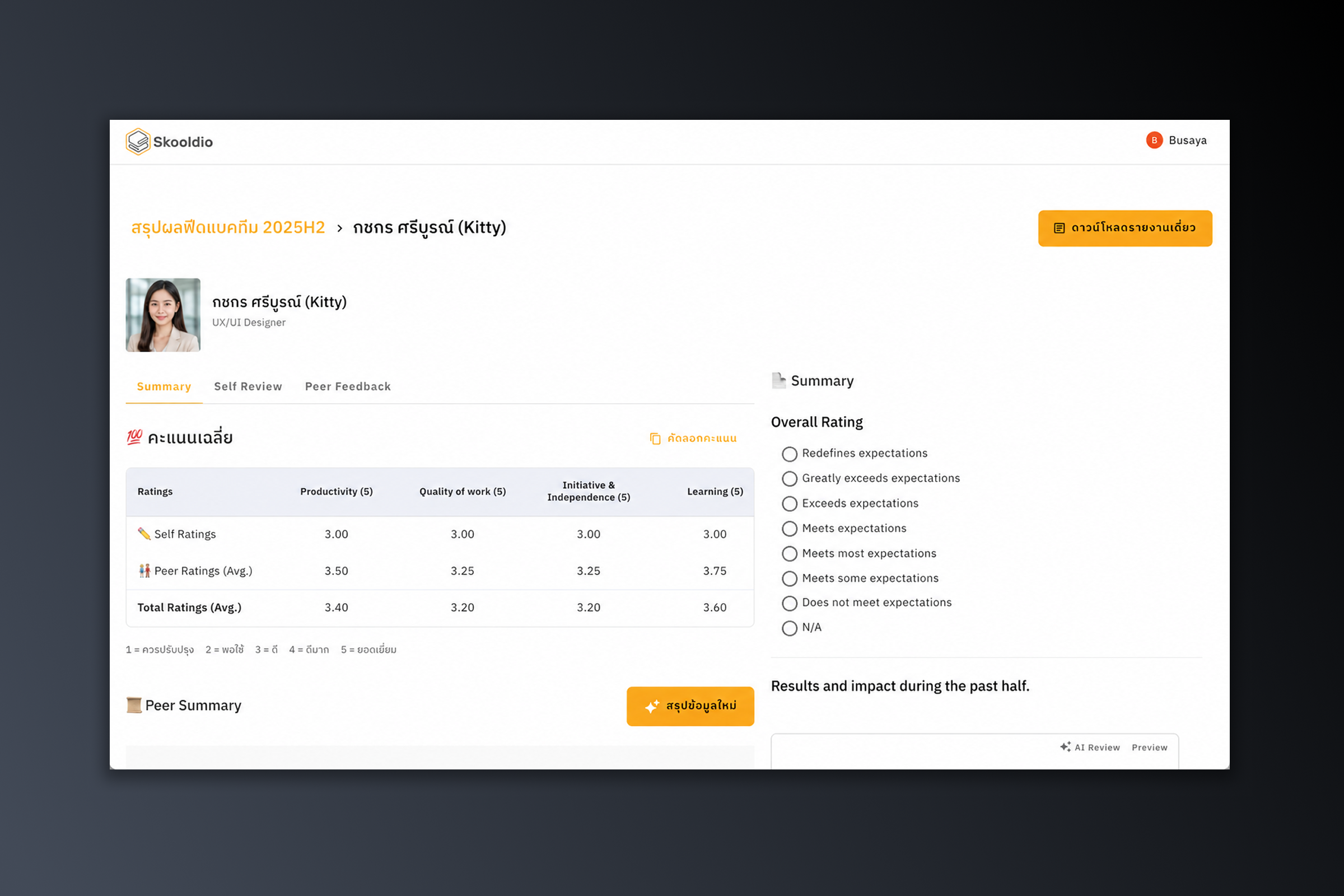Select Greatly exceeds expectations rating

[x=789, y=479]
